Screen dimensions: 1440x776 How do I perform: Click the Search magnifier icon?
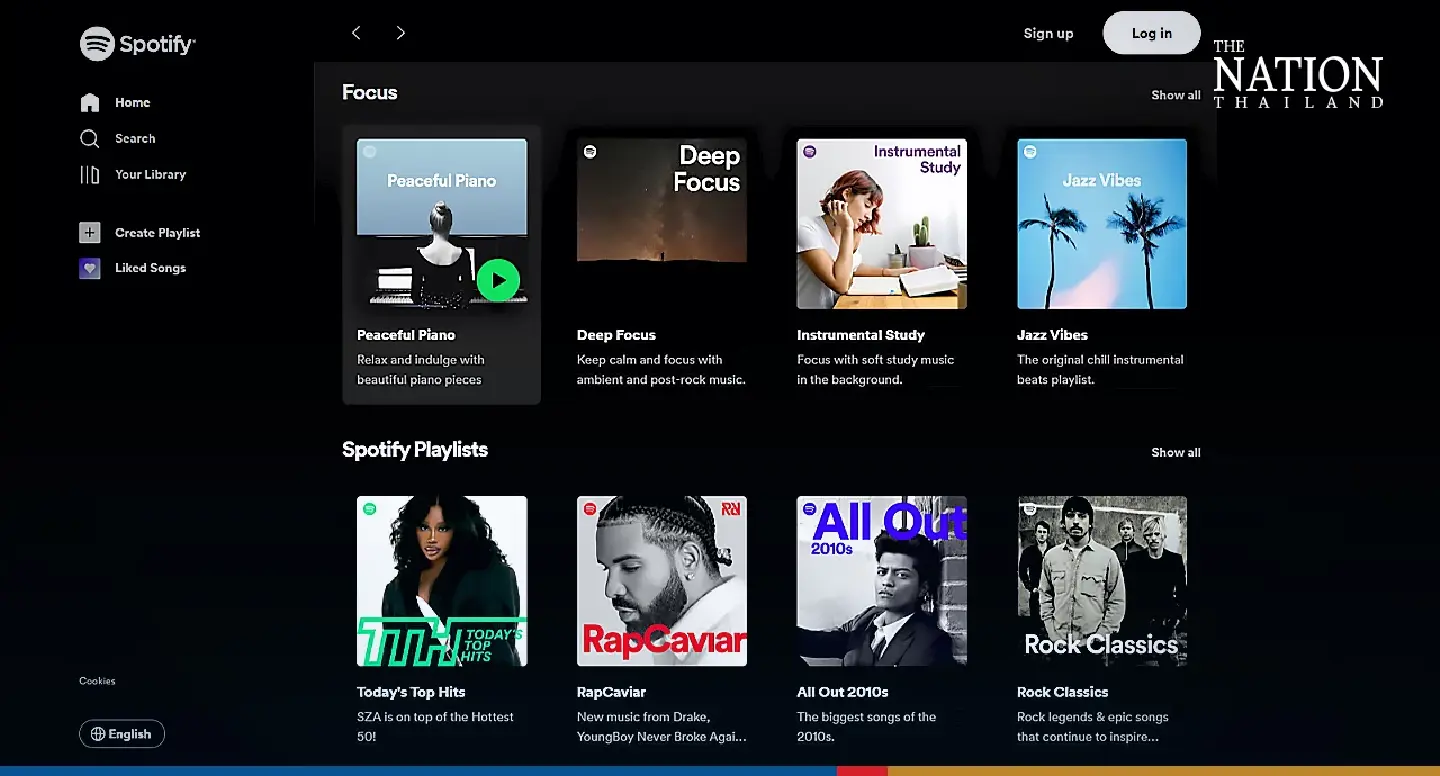tap(90, 138)
